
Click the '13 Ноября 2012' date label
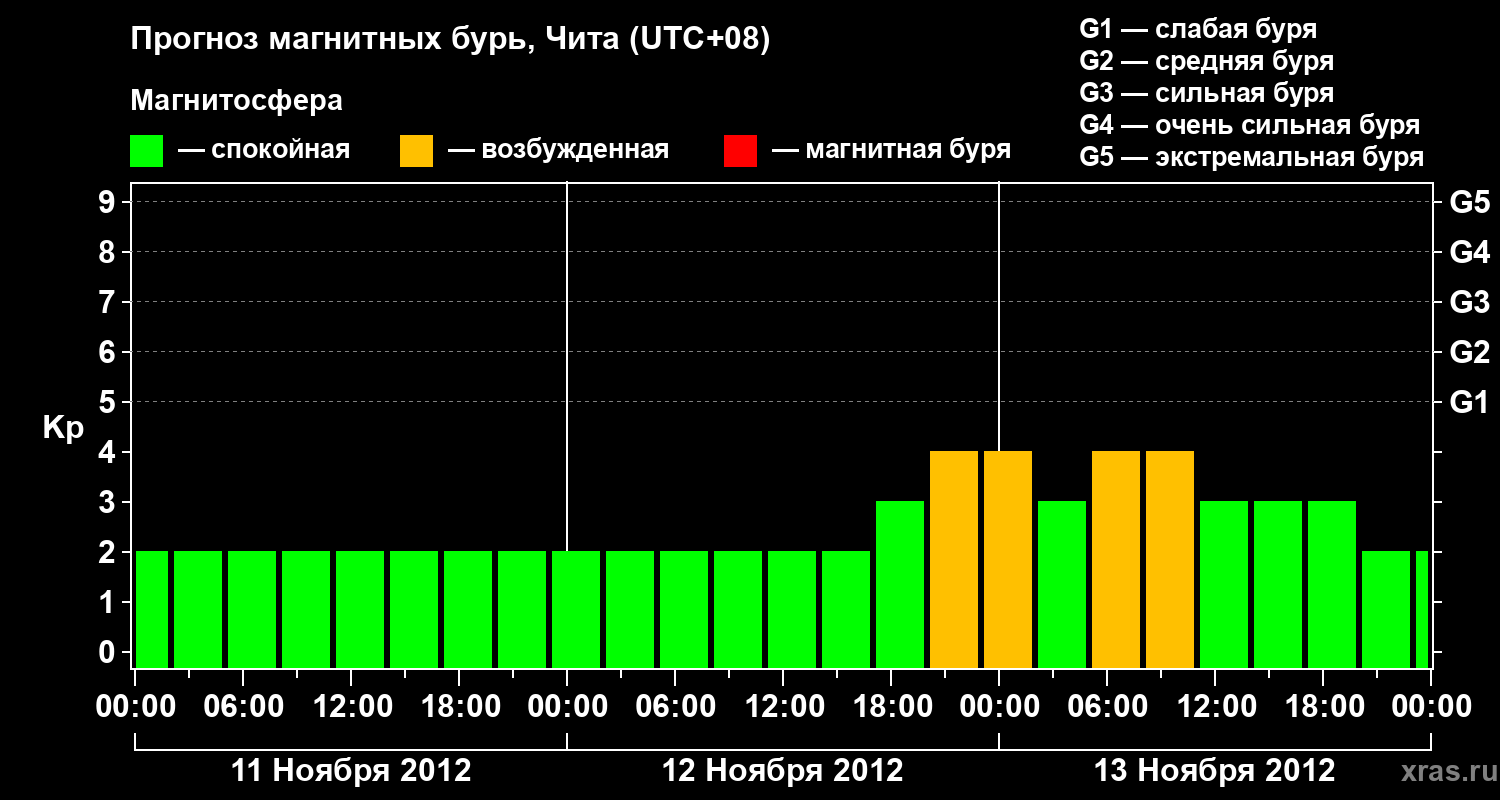click(x=1215, y=771)
